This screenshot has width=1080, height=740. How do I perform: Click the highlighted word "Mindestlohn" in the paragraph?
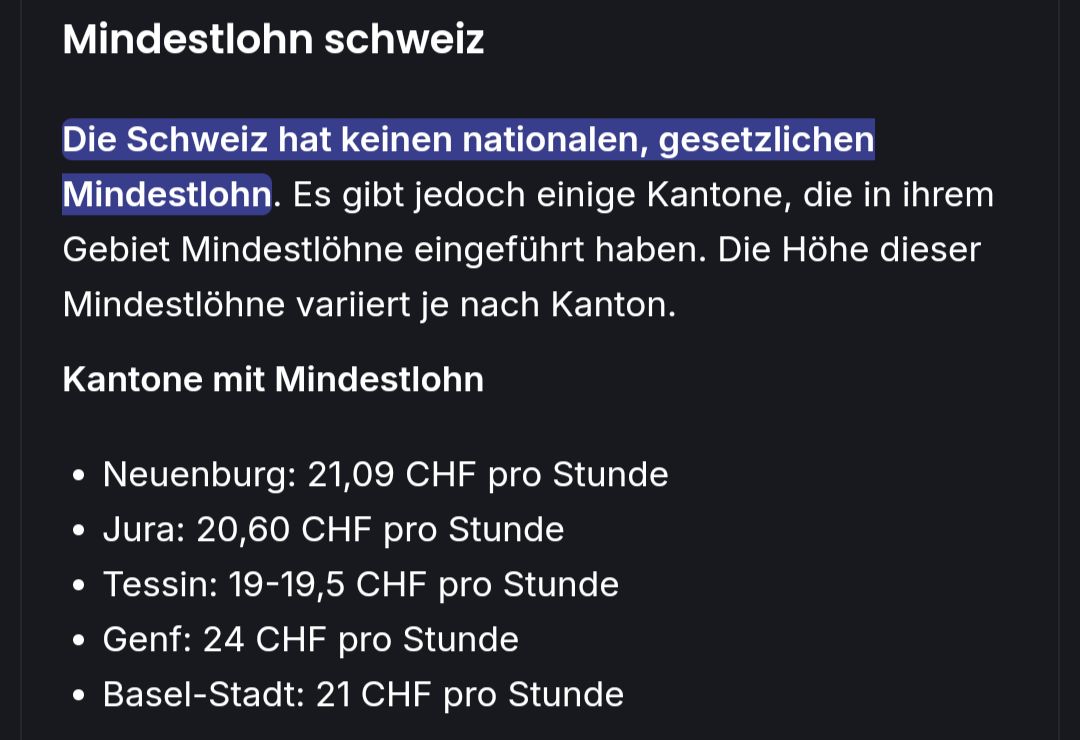tap(167, 194)
